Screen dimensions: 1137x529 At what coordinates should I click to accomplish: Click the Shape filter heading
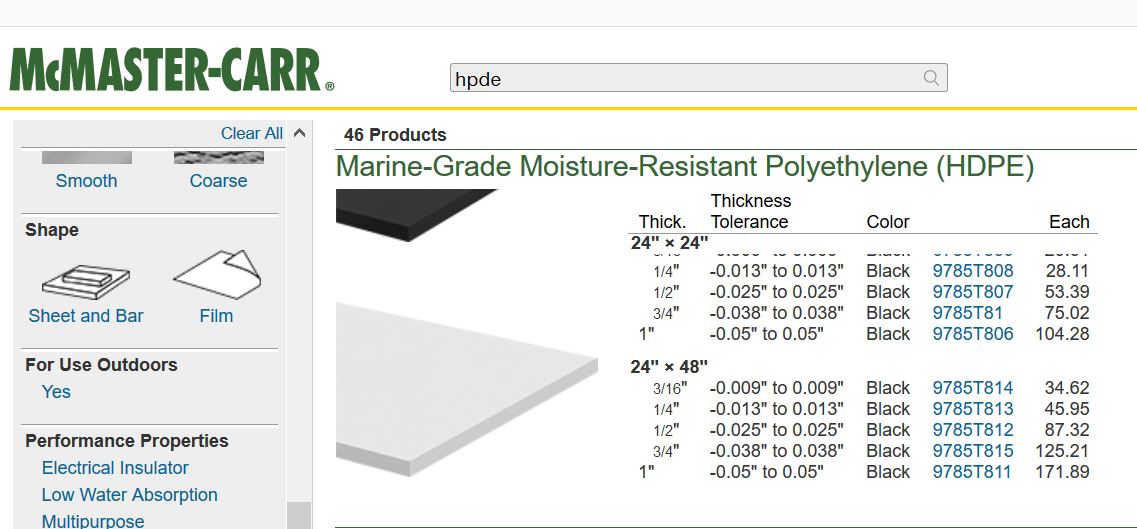(x=51, y=230)
